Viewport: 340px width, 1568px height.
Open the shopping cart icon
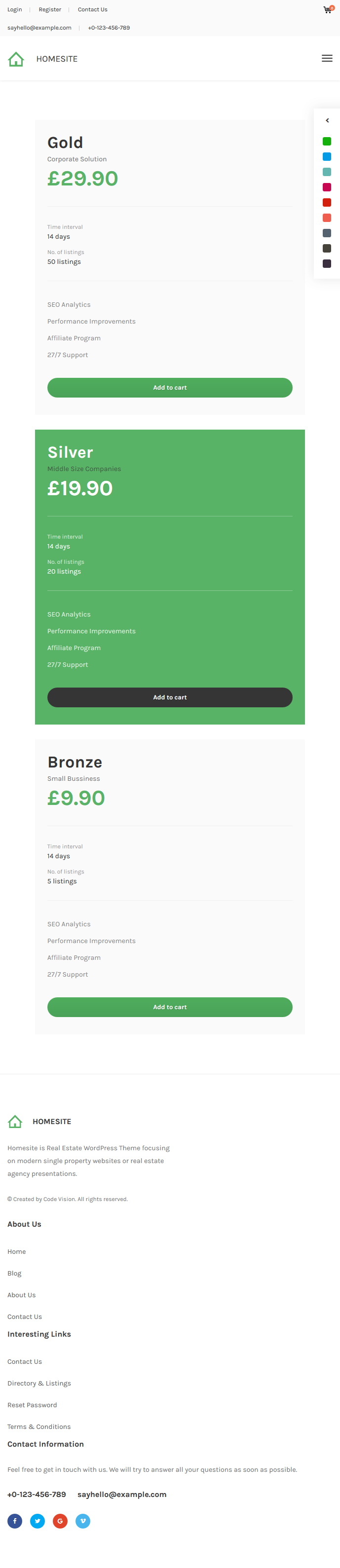pyautogui.click(x=327, y=10)
